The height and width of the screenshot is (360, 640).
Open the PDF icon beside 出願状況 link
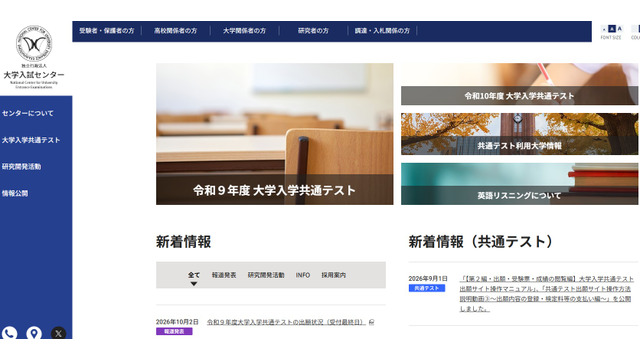[371, 322]
